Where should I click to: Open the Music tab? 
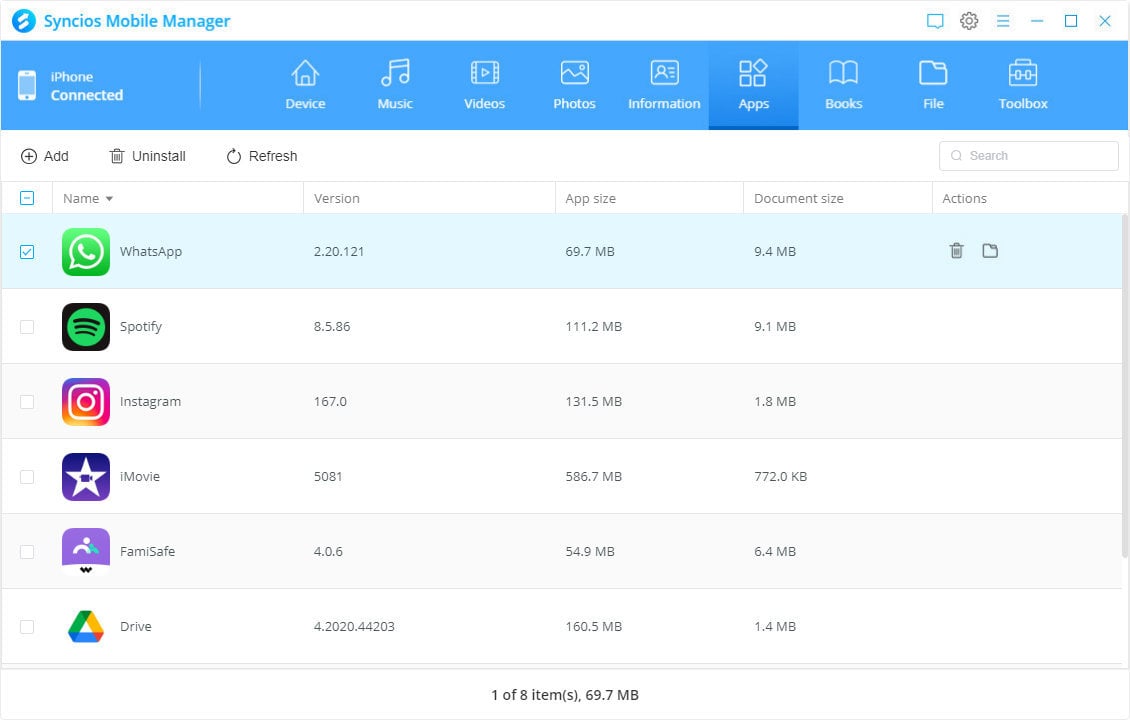coord(395,85)
